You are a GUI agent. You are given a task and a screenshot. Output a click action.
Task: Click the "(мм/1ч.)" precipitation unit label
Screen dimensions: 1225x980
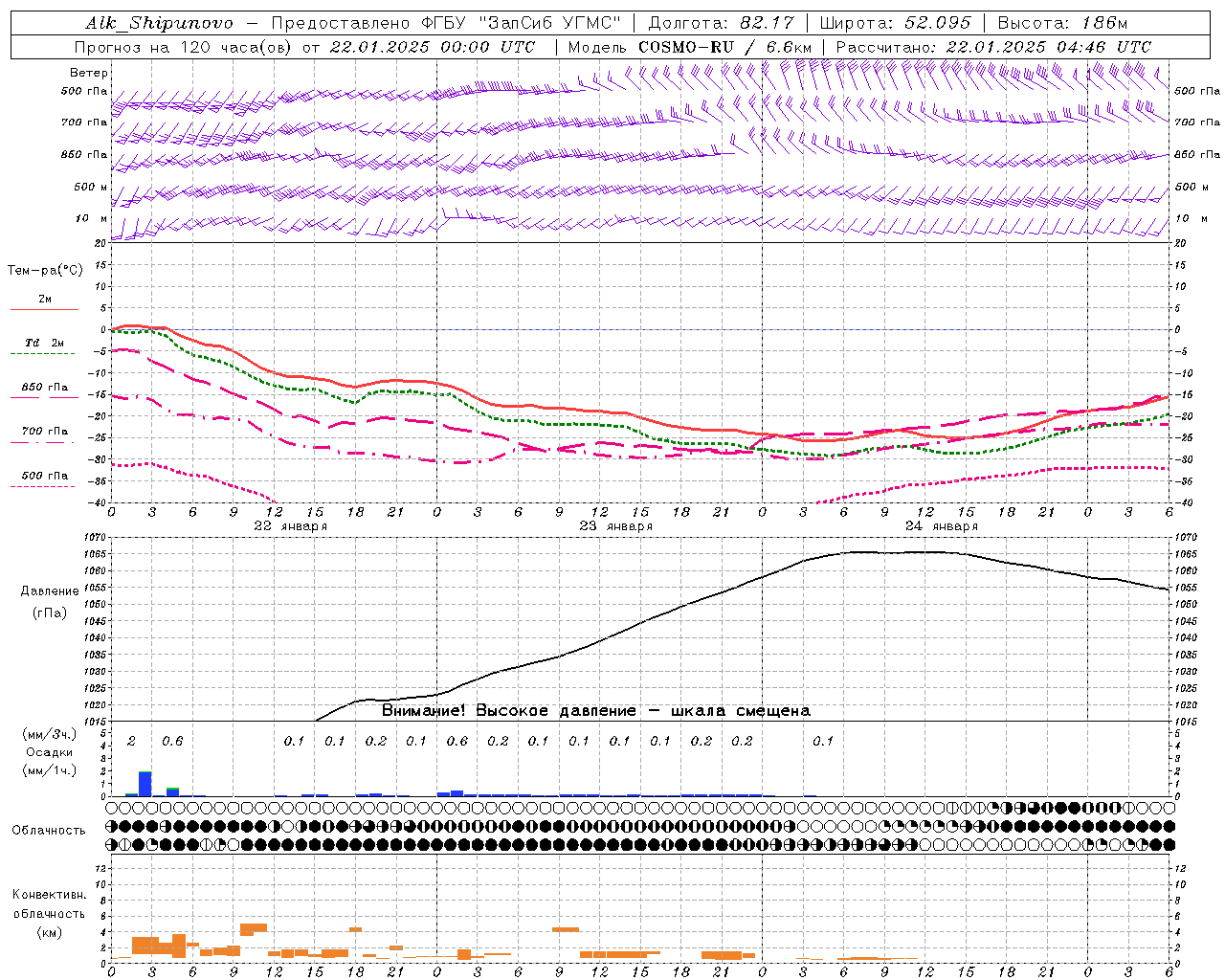point(49,770)
